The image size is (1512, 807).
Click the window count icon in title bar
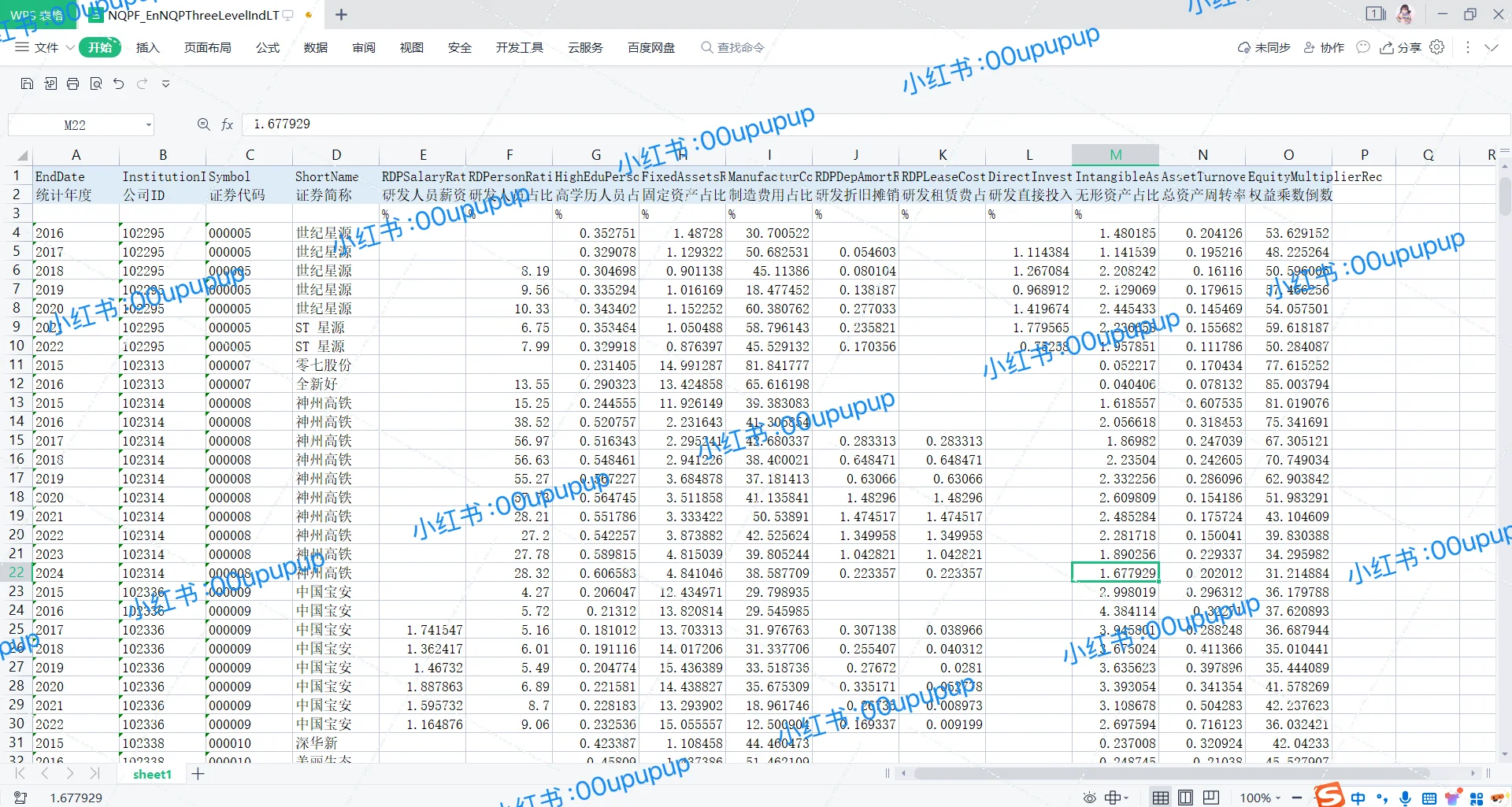click(x=1376, y=13)
